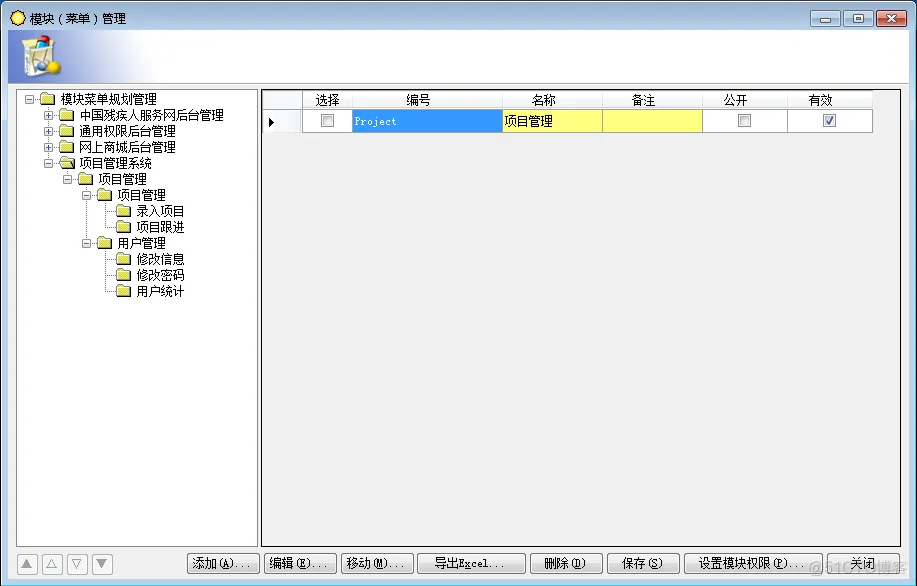Select the 用户统计 tree item

point(160,291)
